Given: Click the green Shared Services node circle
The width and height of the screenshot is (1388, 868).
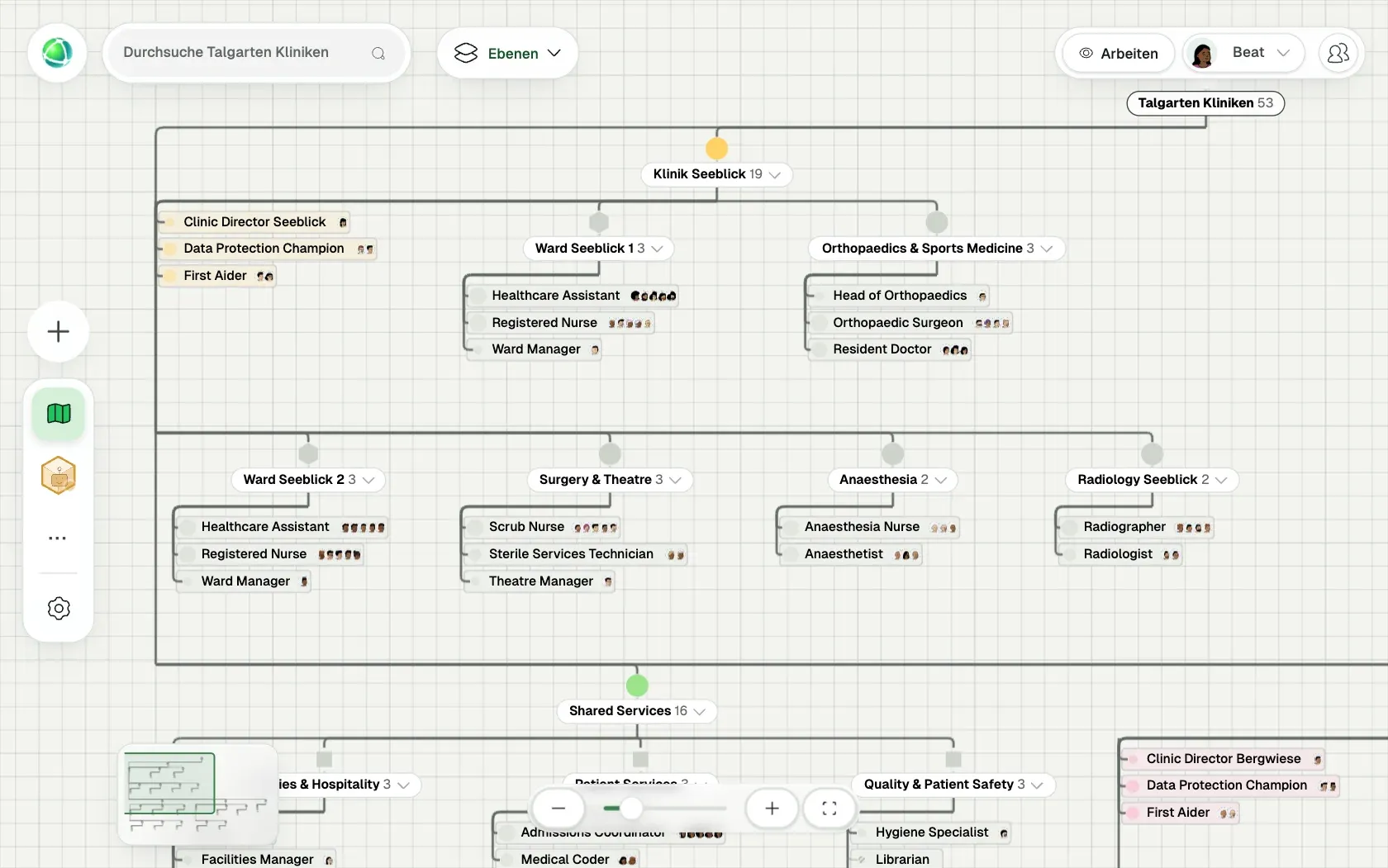Looking at the screenshot, I should [x=637, y=685].
